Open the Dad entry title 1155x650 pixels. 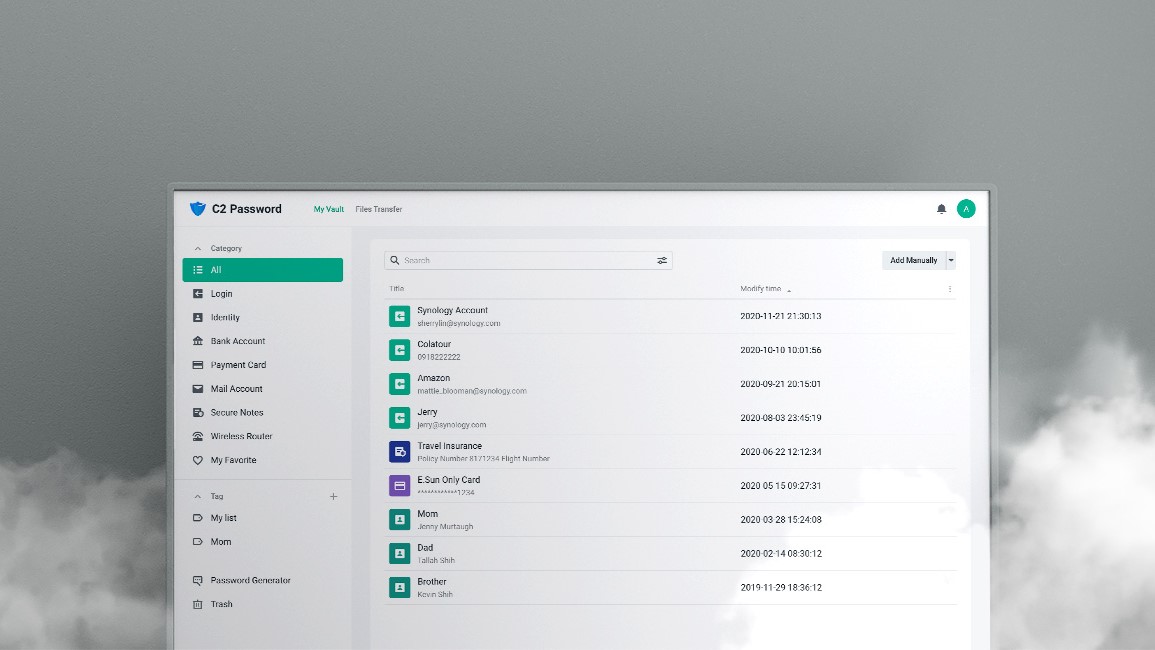click(x=425, y=548)
